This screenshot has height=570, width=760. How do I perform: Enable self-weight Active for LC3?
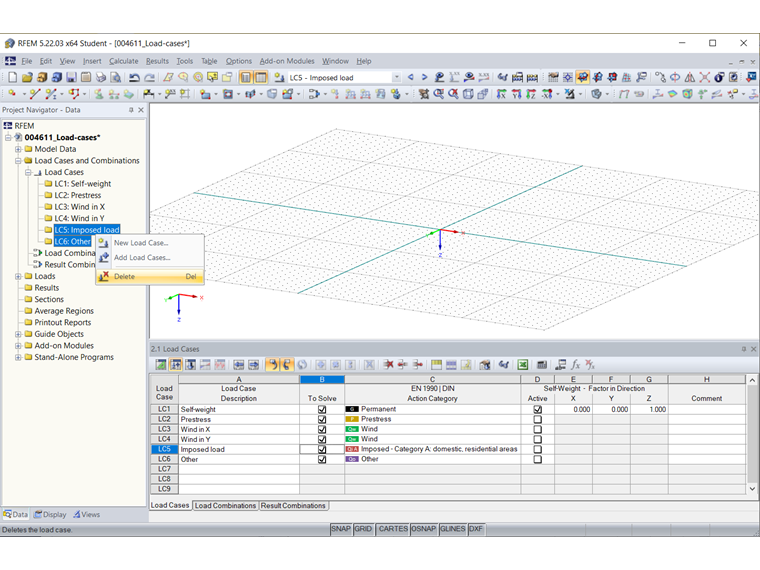click(x=538, y=429)
